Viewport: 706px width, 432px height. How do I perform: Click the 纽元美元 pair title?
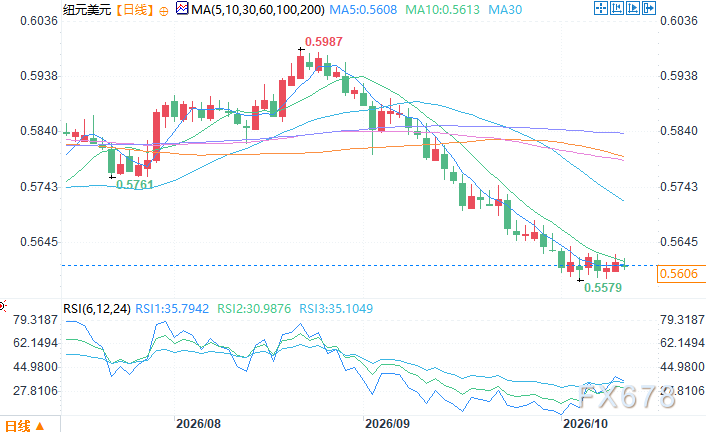tap(87, 9)
